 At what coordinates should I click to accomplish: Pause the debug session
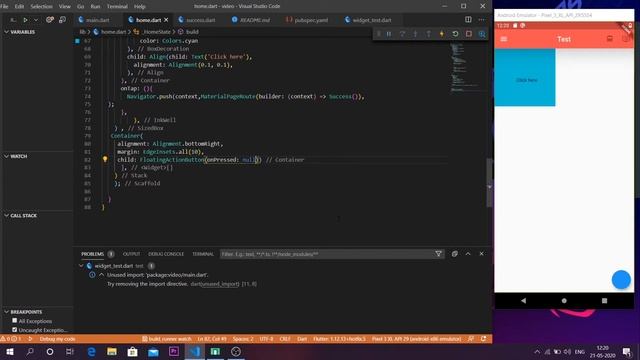(x=389, y=34)
